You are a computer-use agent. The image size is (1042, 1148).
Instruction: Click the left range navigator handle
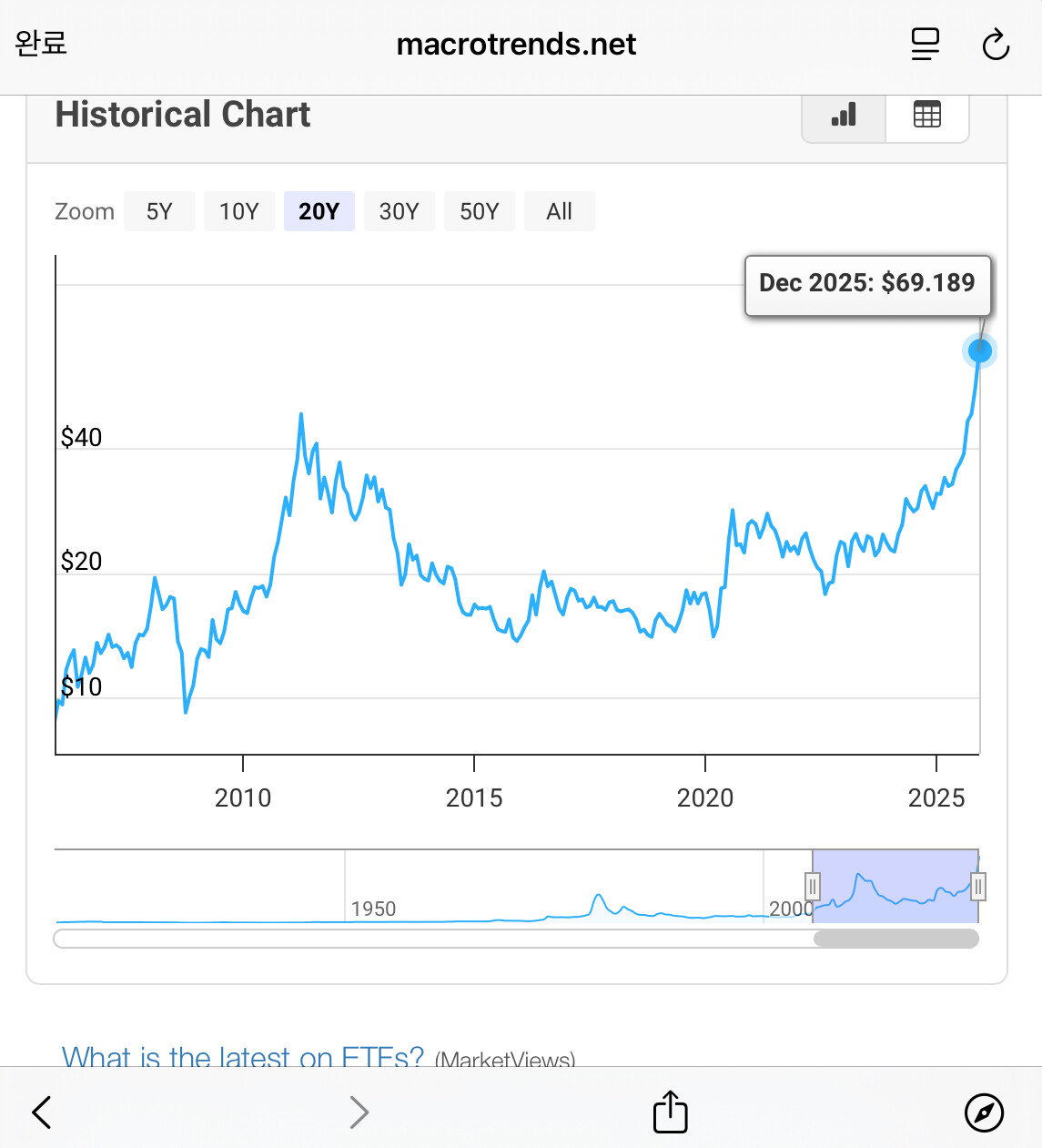point(813,886)
